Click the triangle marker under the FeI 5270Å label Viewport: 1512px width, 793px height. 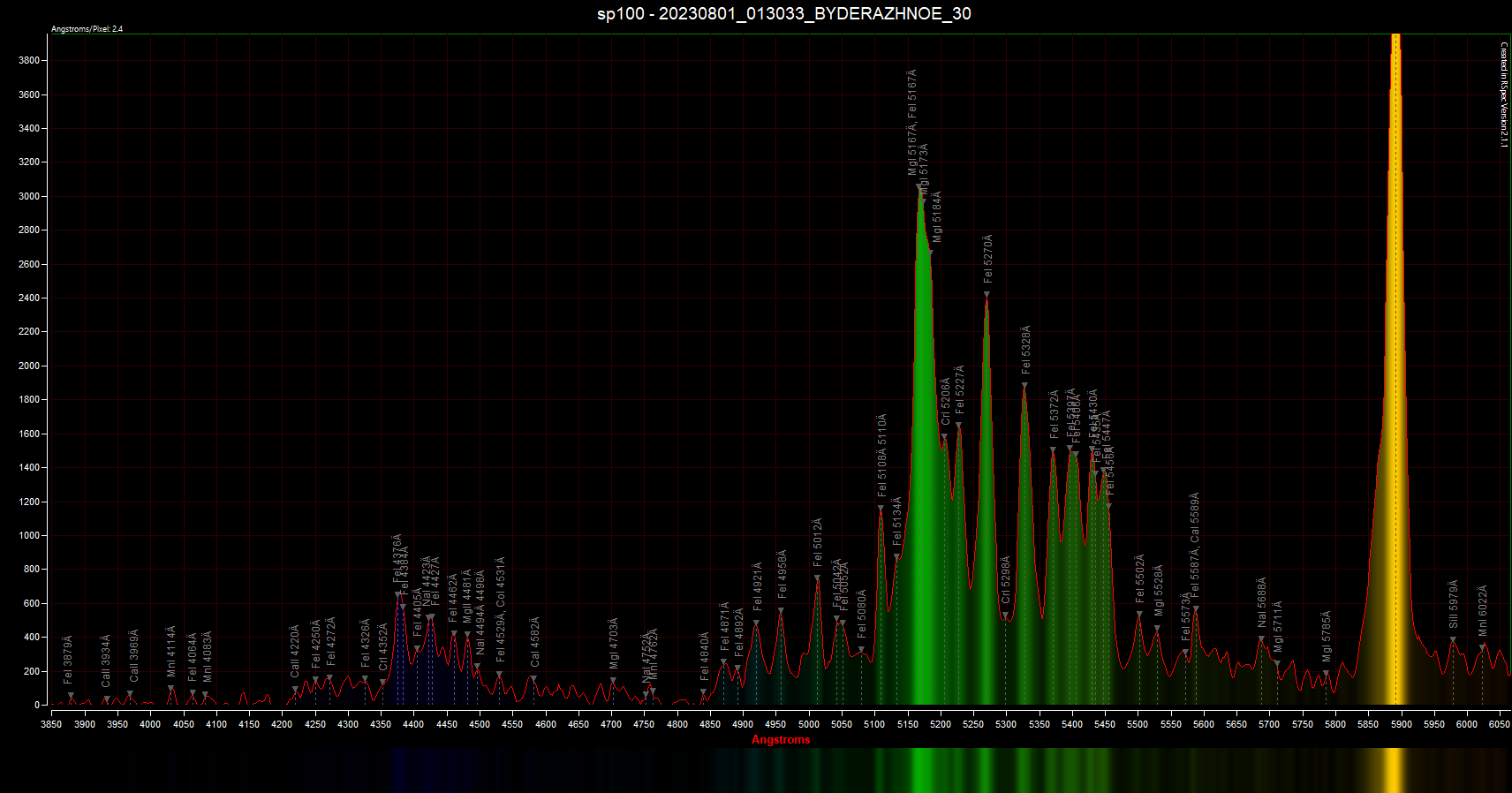tap(987, 295)
